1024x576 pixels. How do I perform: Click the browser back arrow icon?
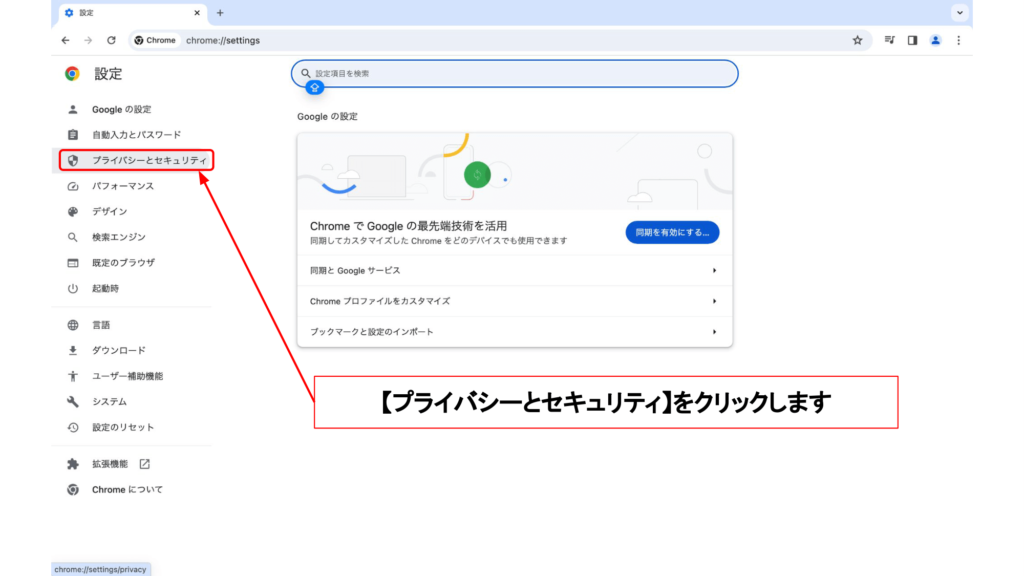pos(65,40)
